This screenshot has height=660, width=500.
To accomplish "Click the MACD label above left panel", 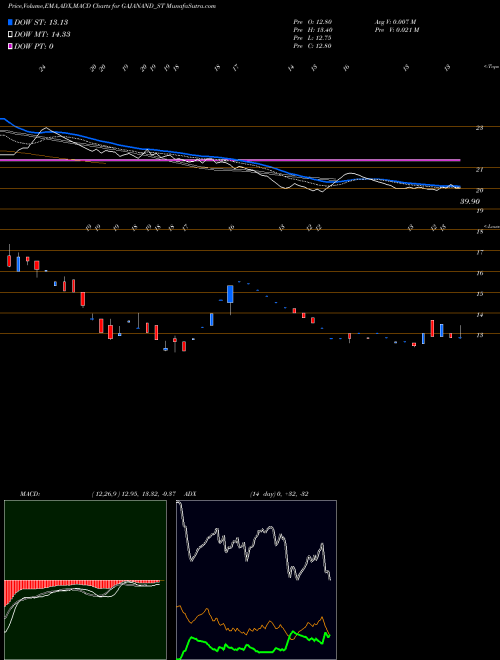I will click(x=30, y=494).
